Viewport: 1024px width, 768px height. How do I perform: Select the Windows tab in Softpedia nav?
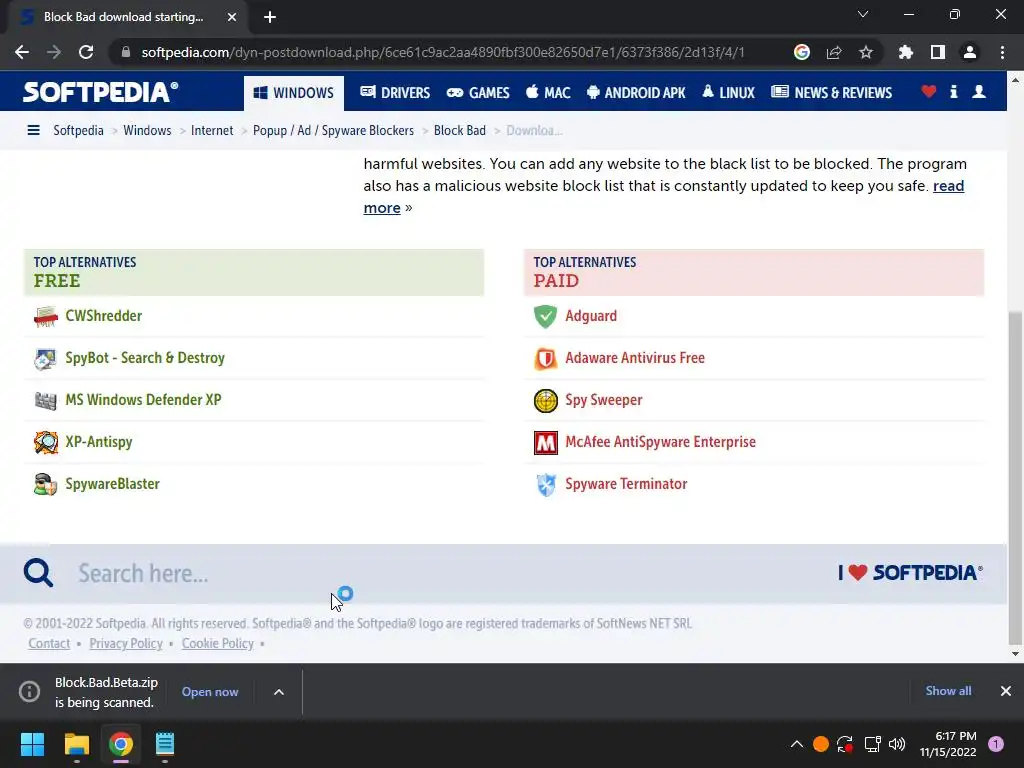[294, 93]
